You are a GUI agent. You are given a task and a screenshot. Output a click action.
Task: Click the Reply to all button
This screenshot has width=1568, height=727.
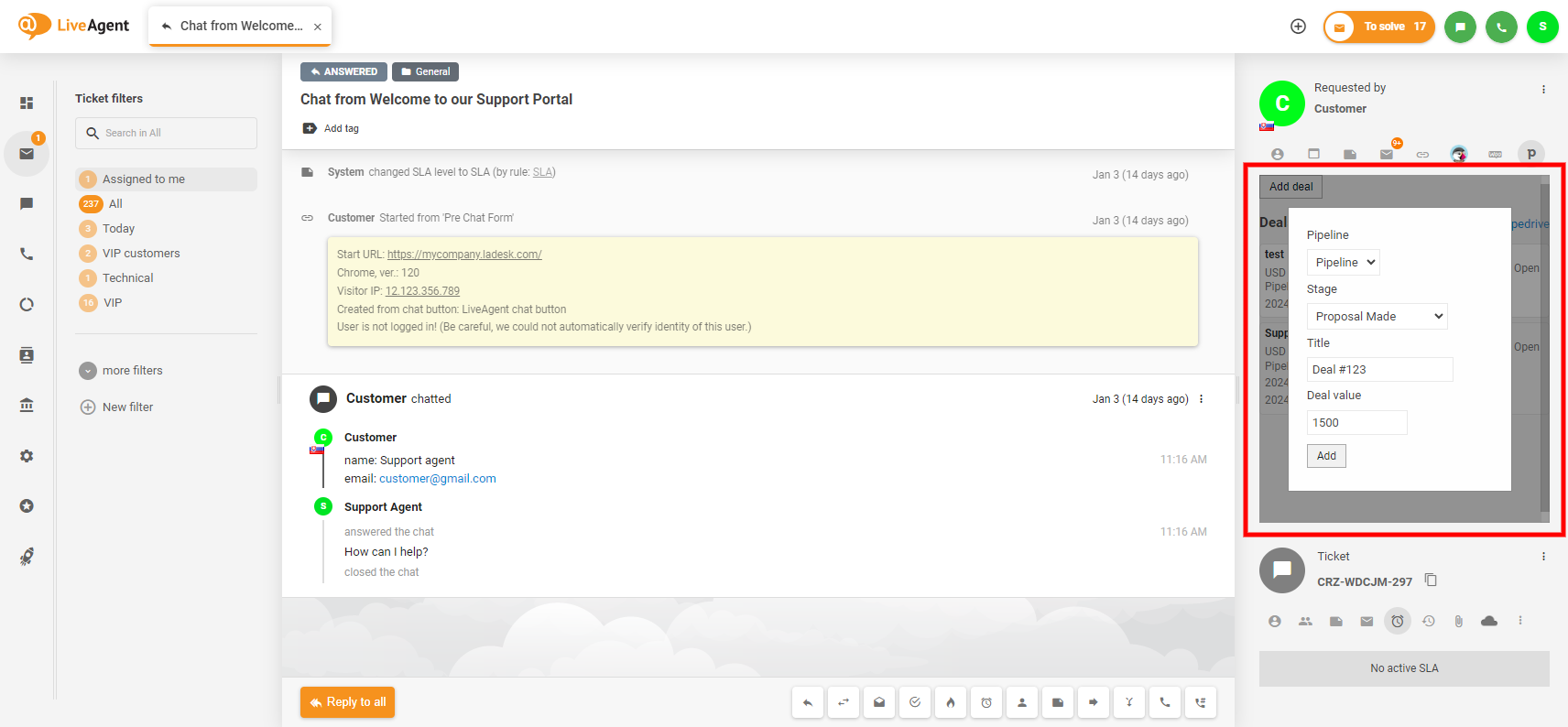[x=347, y=702]
